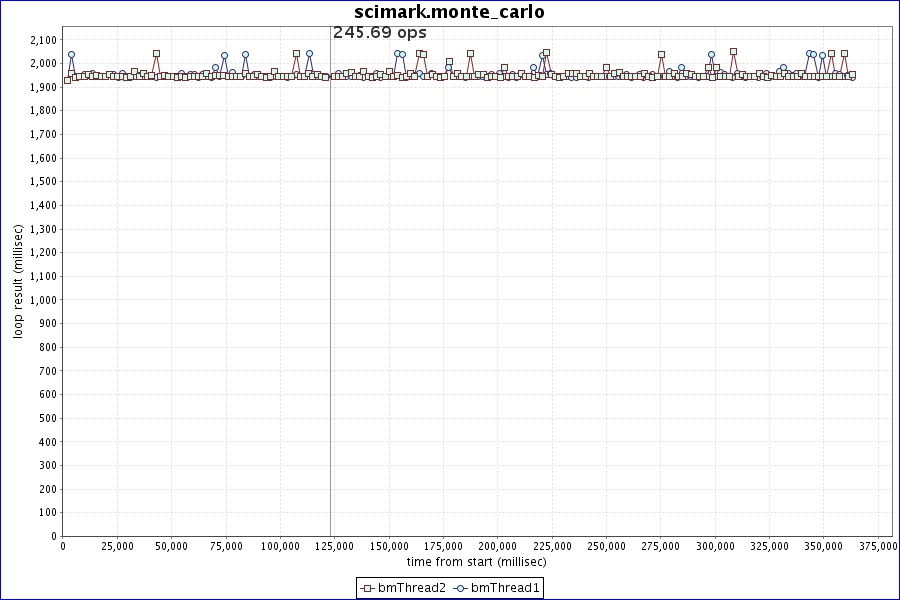Click the first bmThread1 circle peak near chart start
900x600 pixels.
tap(71, 55)
